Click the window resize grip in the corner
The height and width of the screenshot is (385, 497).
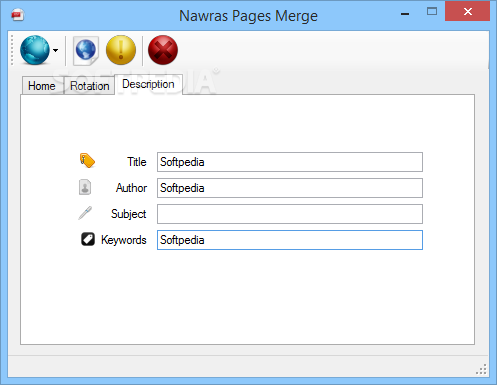481,369
